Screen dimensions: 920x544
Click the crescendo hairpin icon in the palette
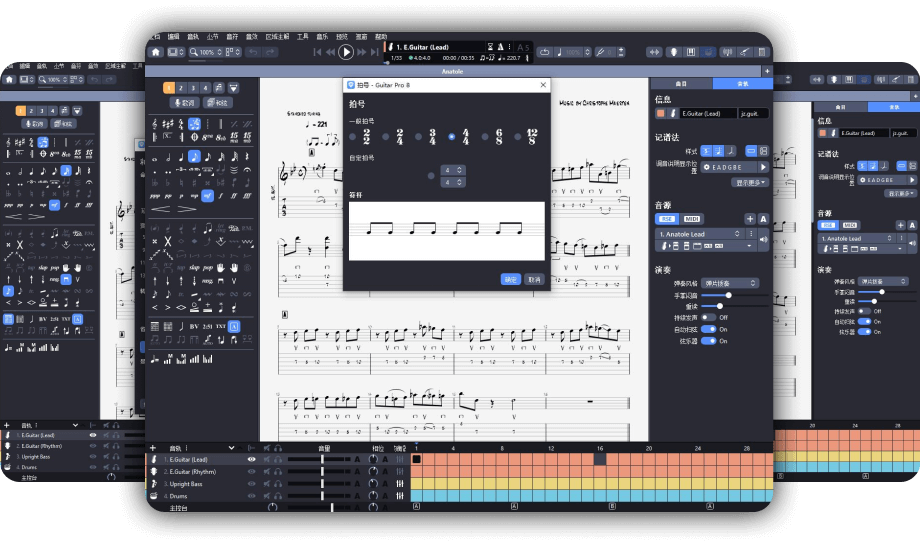[x=160, y=209]
